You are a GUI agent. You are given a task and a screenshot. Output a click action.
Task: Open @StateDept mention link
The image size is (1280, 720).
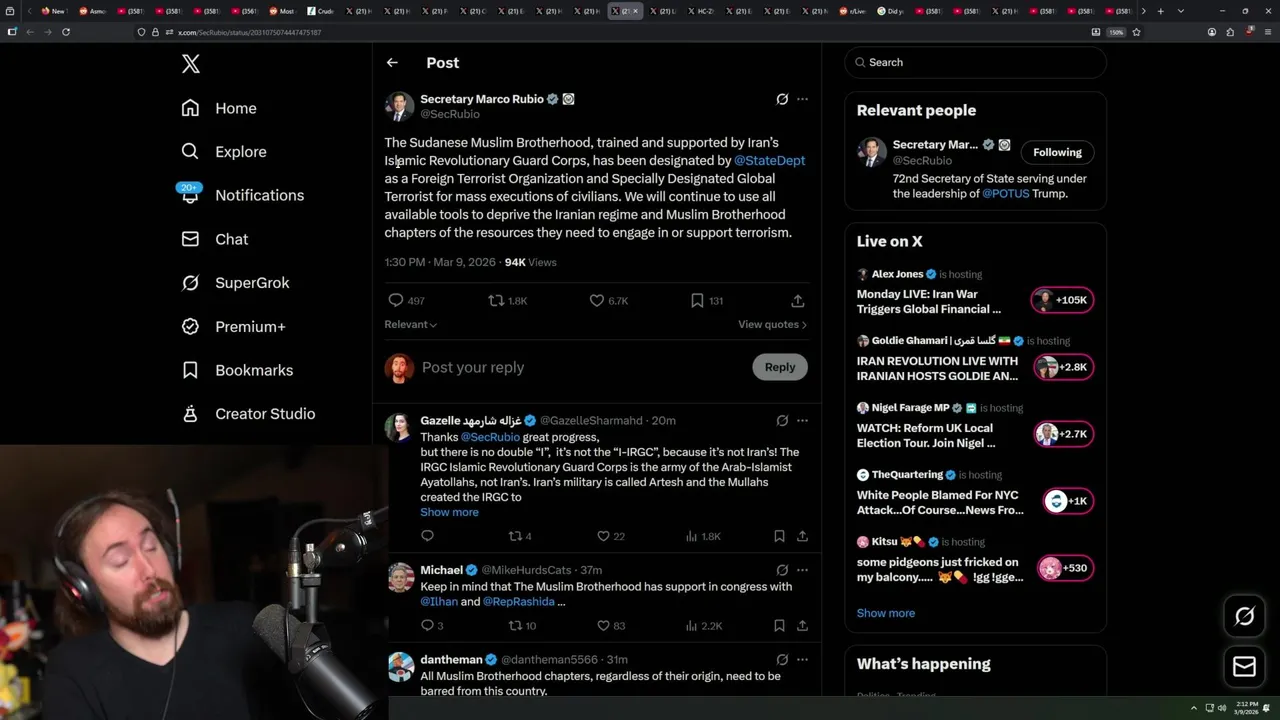tap(769, 160)
